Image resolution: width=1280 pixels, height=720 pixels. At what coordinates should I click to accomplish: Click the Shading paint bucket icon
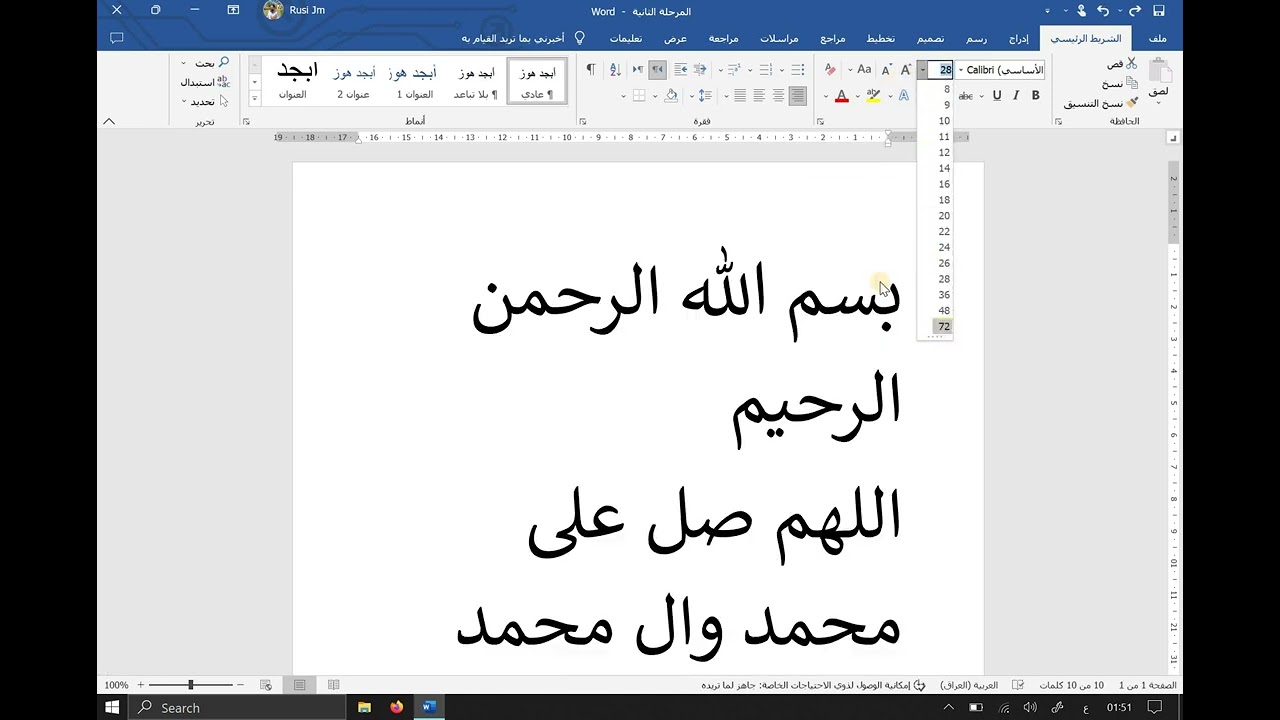point(671,96)
